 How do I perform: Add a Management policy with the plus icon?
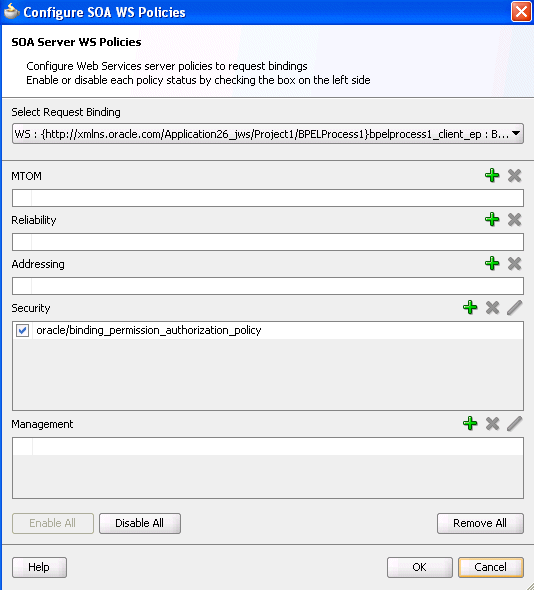[x=470, y=423]
